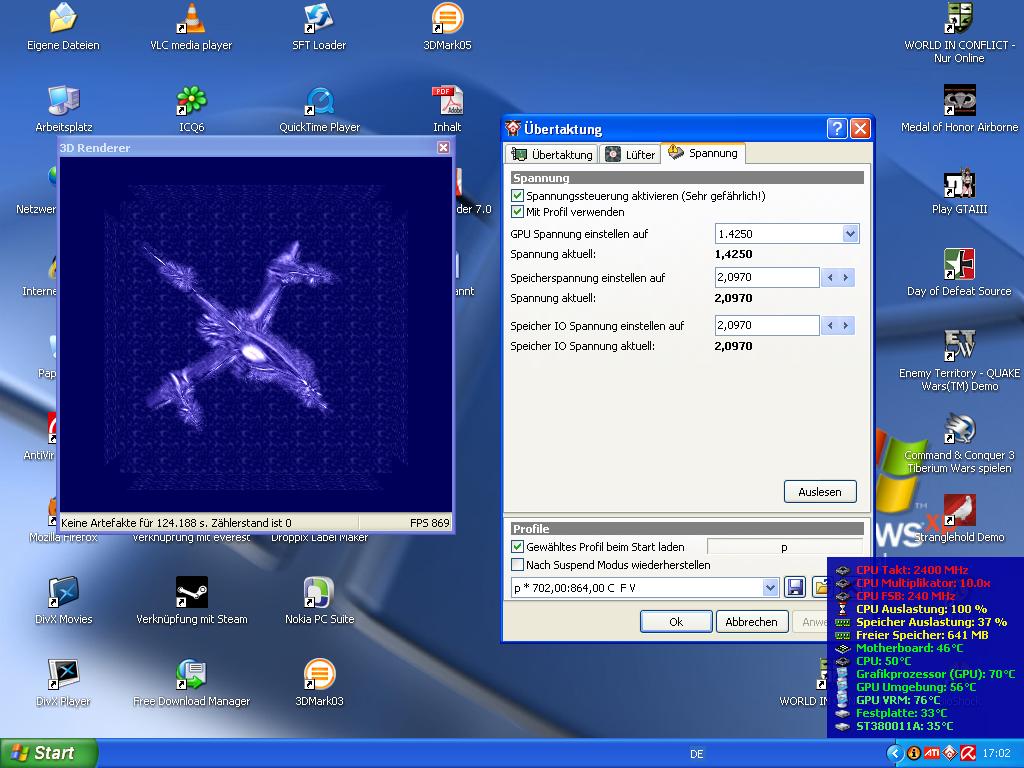Click the help question mark in Übertaktung

click(x=837, y=129)
